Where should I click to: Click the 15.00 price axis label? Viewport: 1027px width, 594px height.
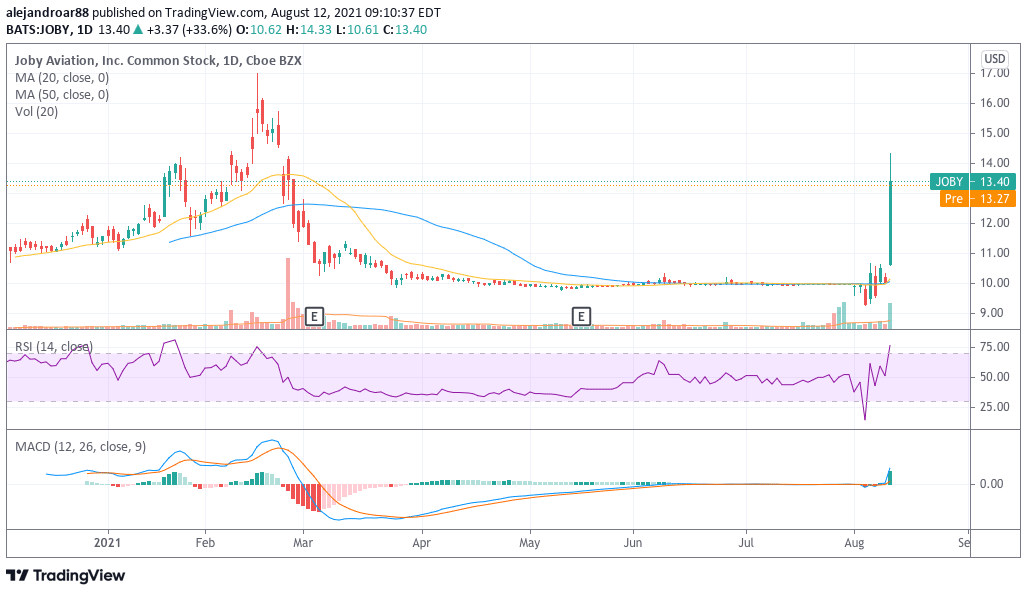(994, 133)
